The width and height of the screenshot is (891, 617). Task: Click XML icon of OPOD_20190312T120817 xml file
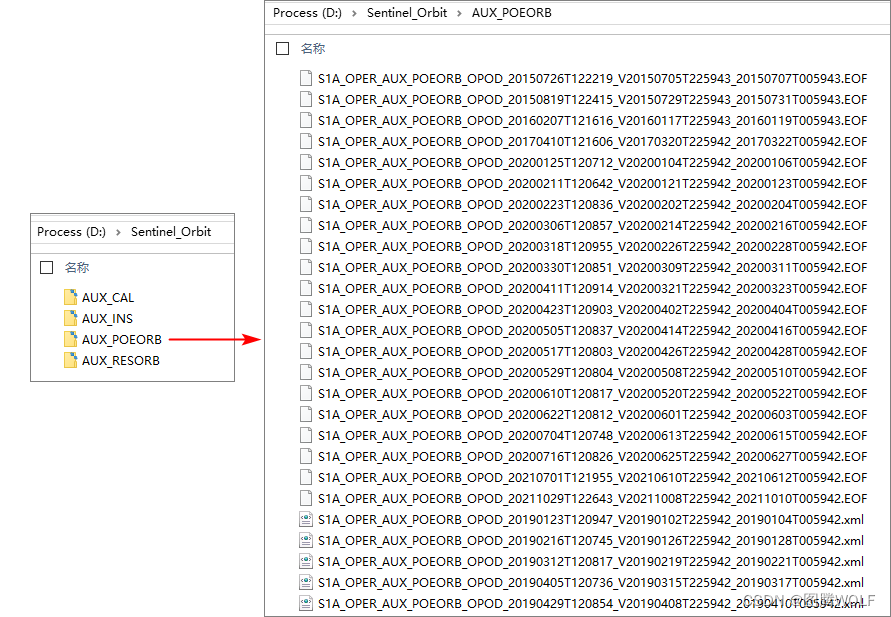coord(306,561)
